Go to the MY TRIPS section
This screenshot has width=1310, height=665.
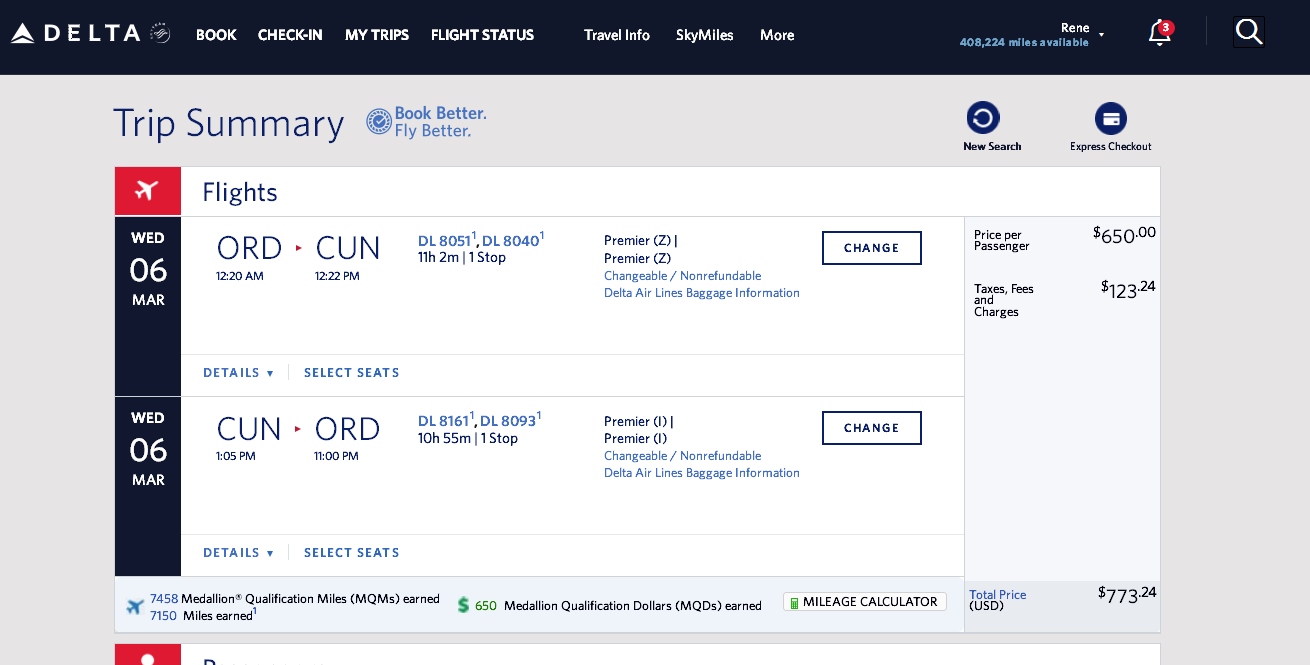377,35
